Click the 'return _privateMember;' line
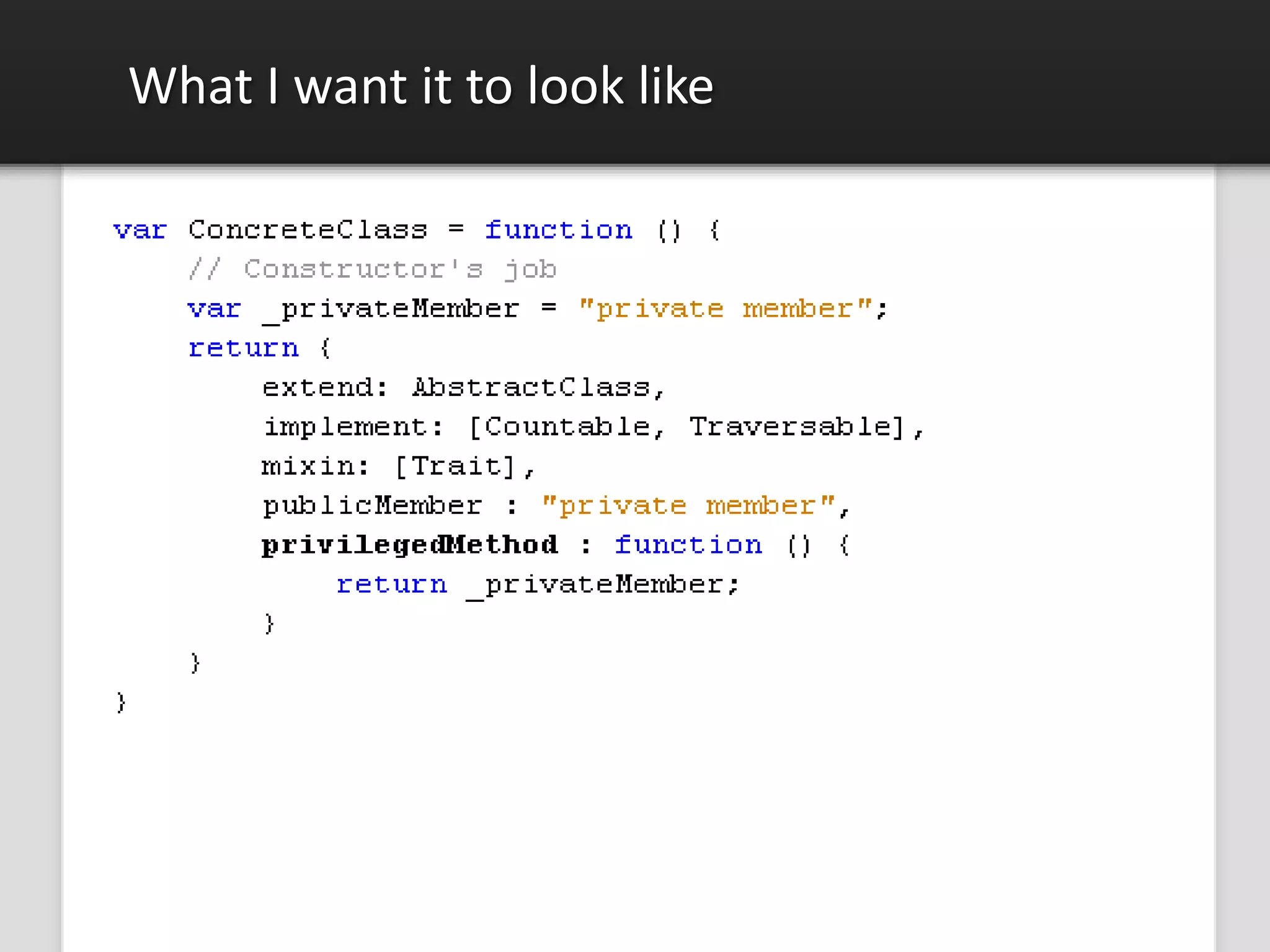The height and width of the screenshot is (952, 1270). coord(538,585)
